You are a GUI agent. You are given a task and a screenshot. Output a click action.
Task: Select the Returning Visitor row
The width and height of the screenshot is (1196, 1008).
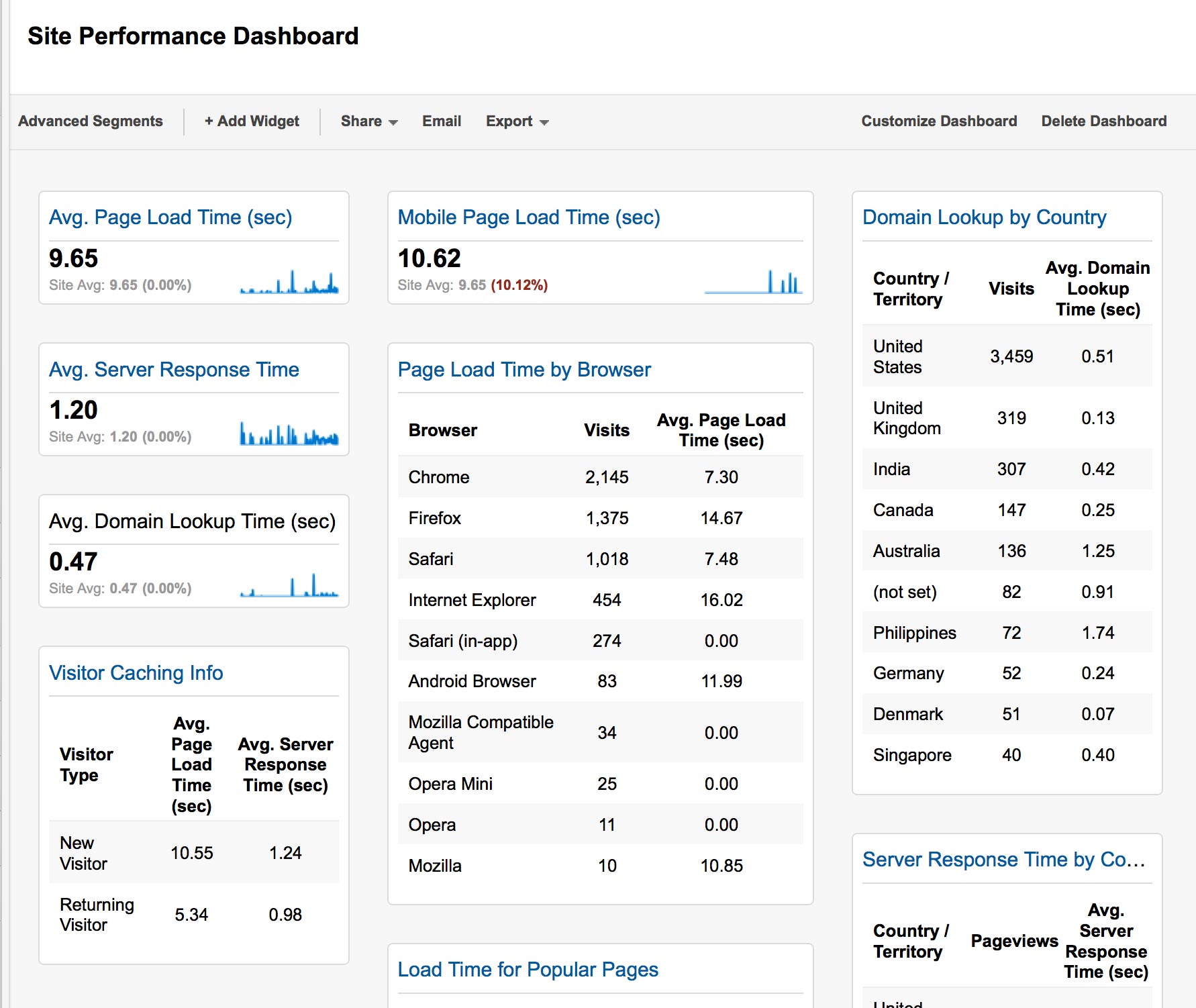point(194,915)
